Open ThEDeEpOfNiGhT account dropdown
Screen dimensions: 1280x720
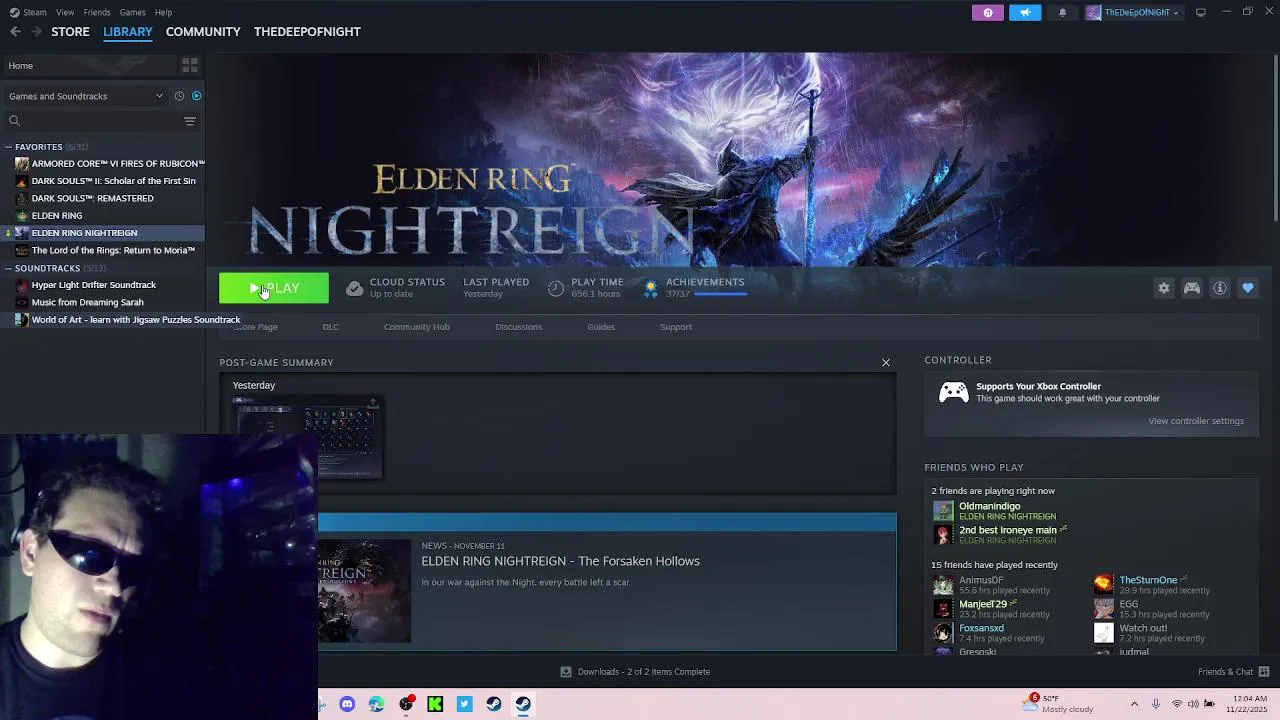pos(1133,12)
